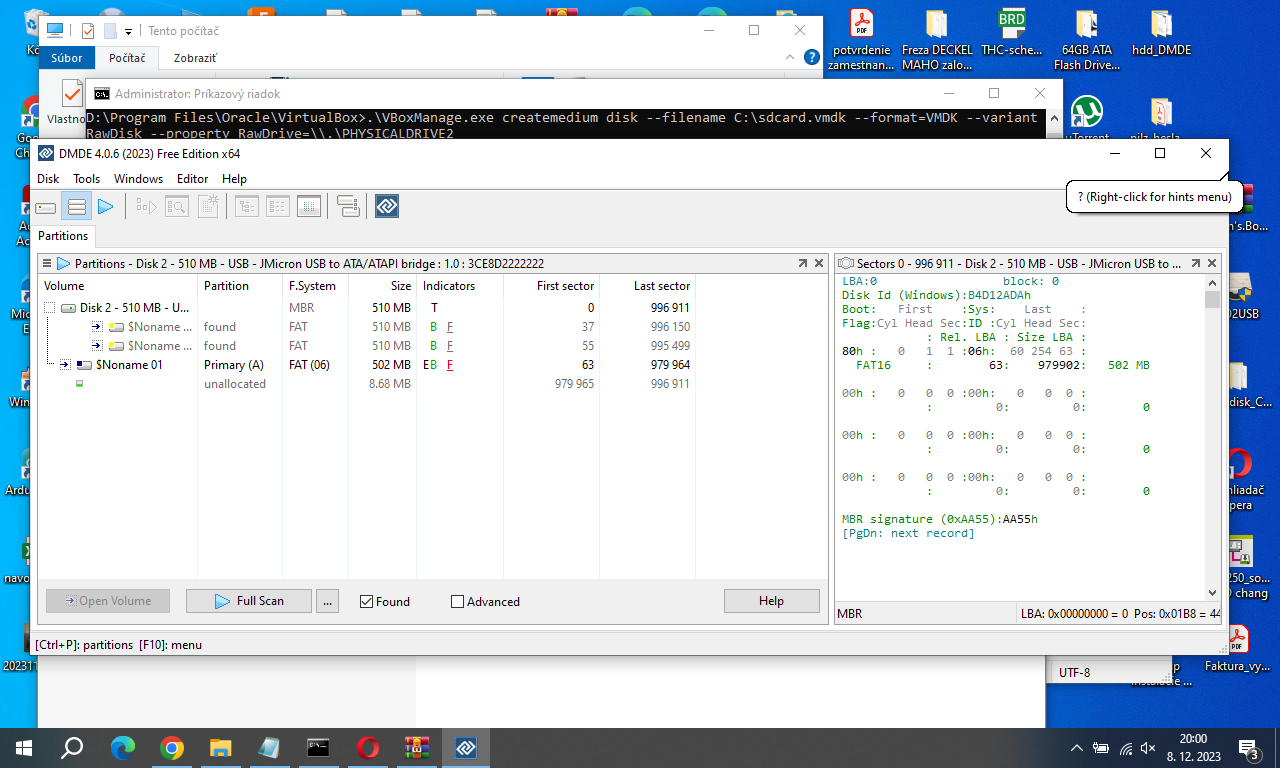The image size is (1280, 768).
Task: Open the Help menu in DMDE
Action: tap(234, 179)
